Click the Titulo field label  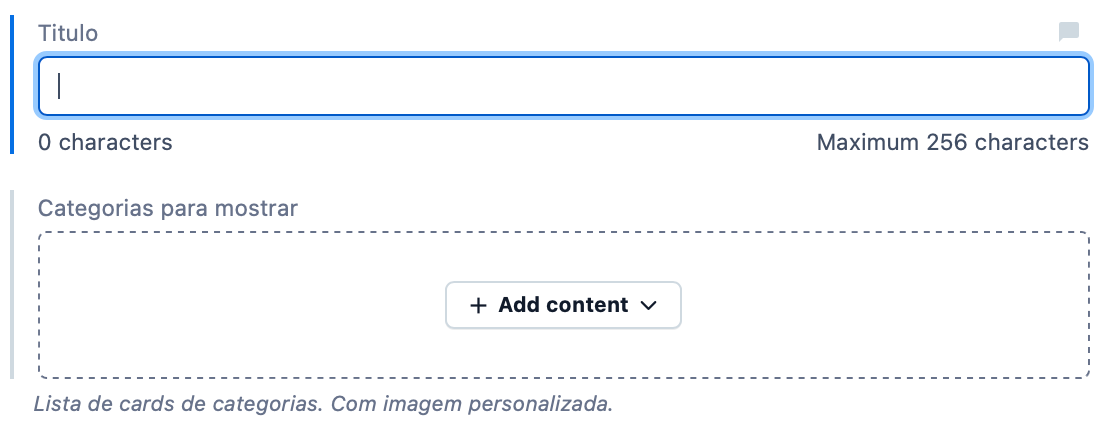pos(68,32)
